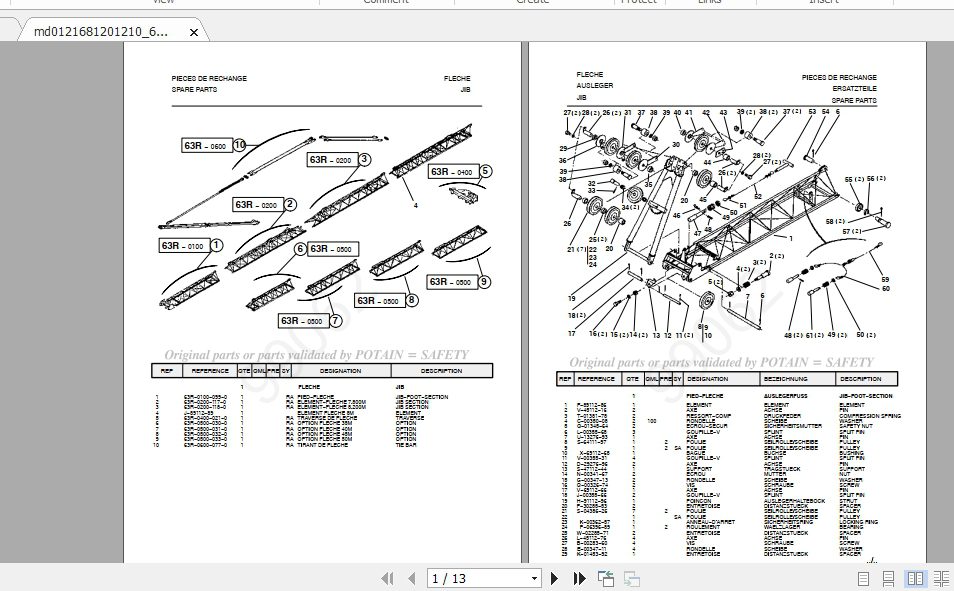The height and width of the screenshot is (591, 954).
Task: Open the Links ribbon tab
Action: tap(710, 3)
